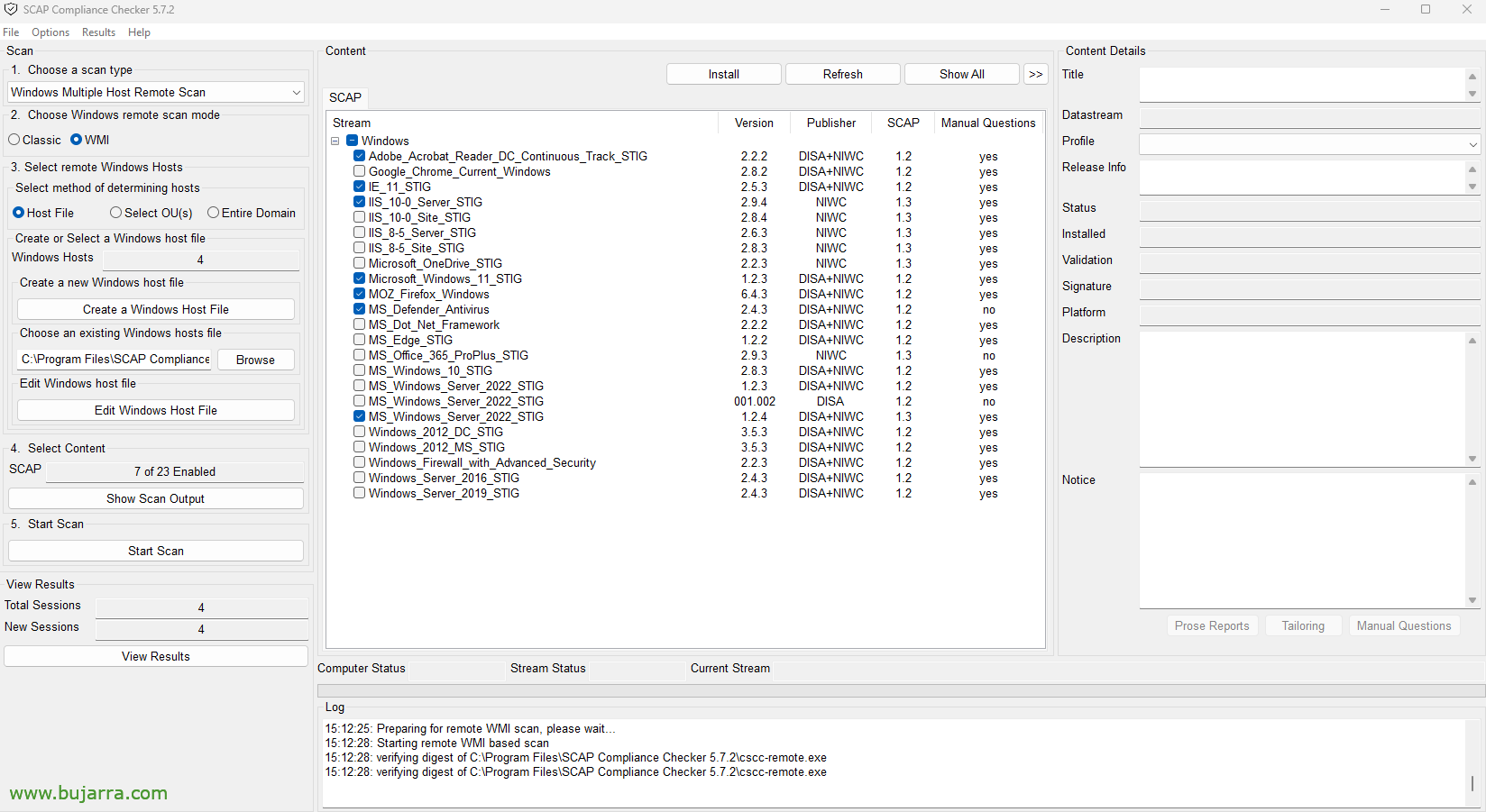Select MS_Defender_Antivirus row text
This screenshot has width=1486, height=812.
pos(429,309)
